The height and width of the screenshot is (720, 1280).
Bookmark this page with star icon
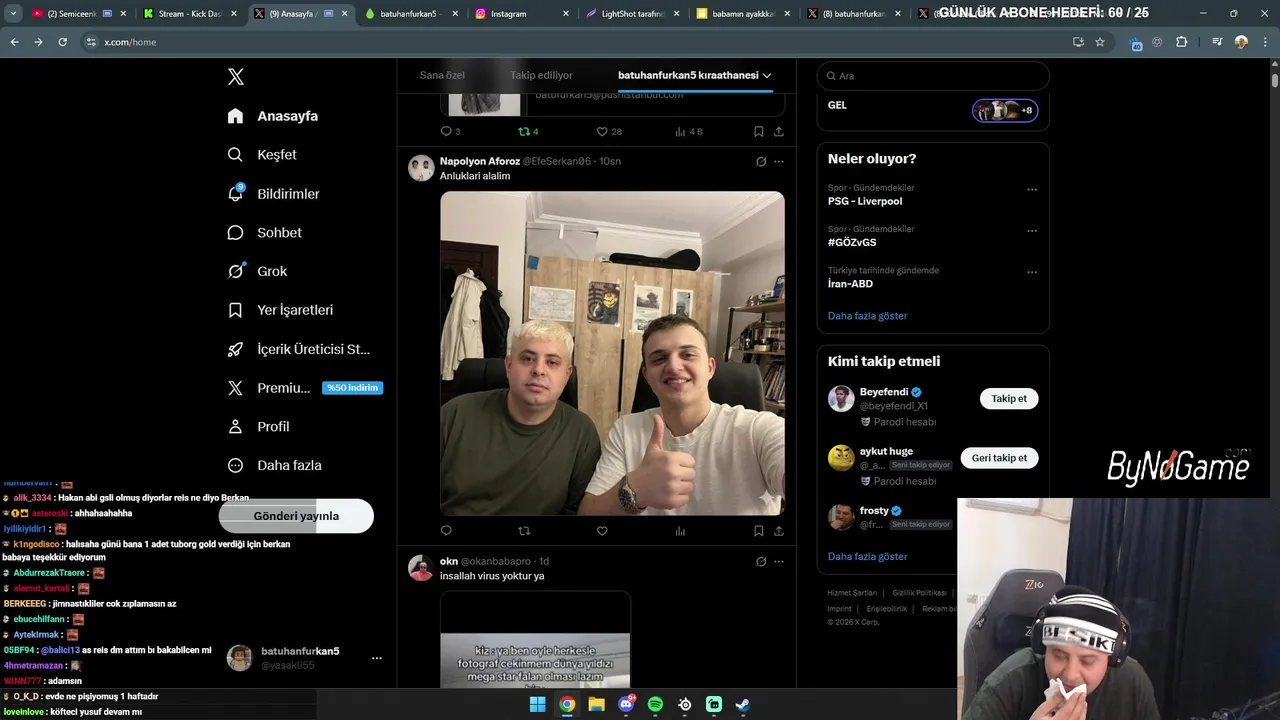1100,42
